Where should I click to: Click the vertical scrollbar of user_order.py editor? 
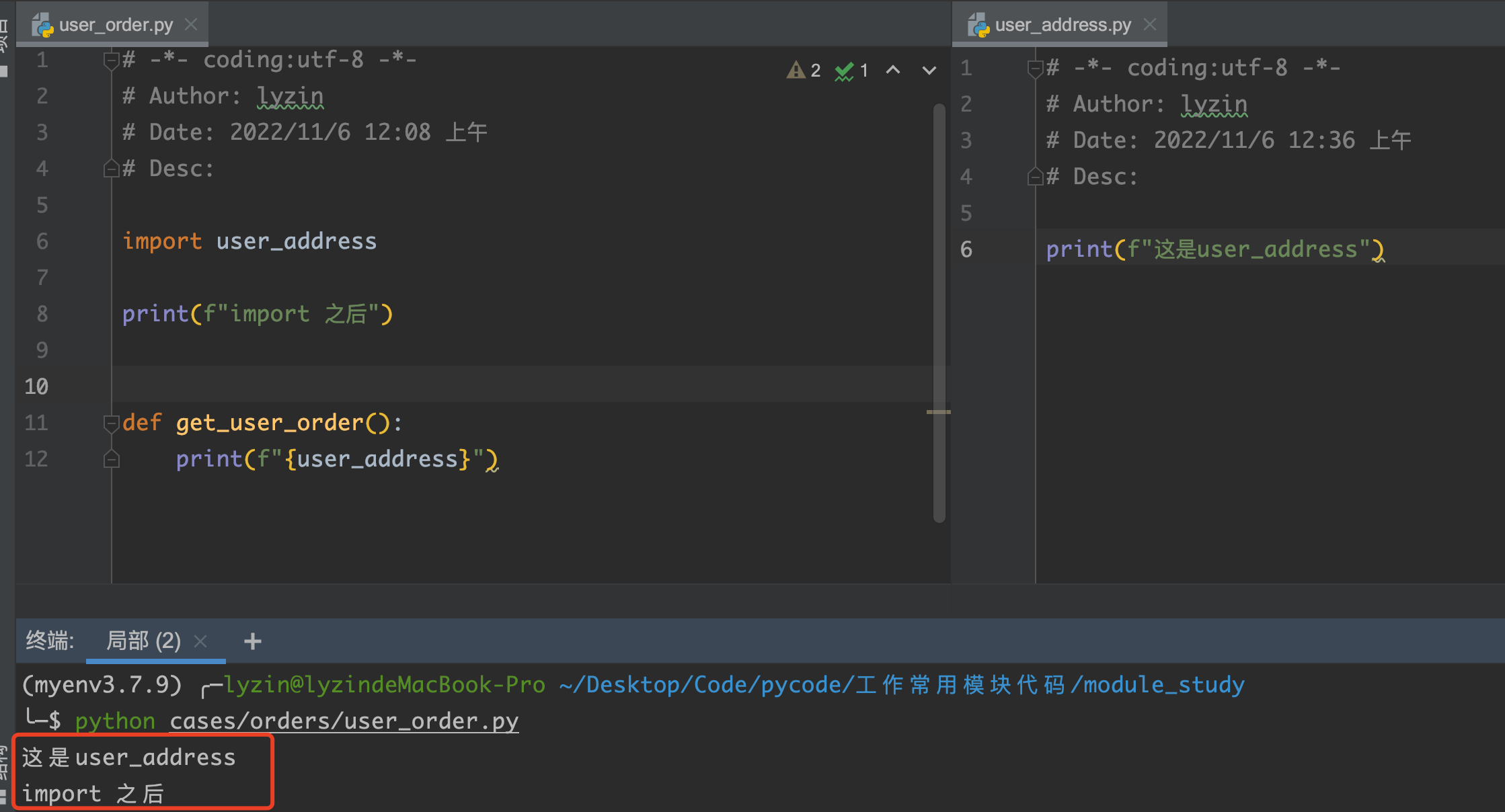[939, 313]
